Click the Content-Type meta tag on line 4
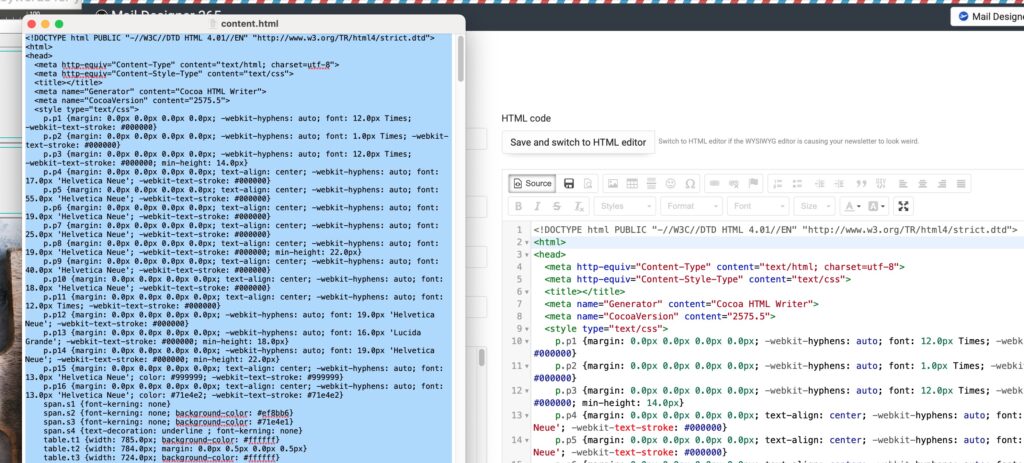1024x463 pixels. pyautogui.click(x=724, y=267)
